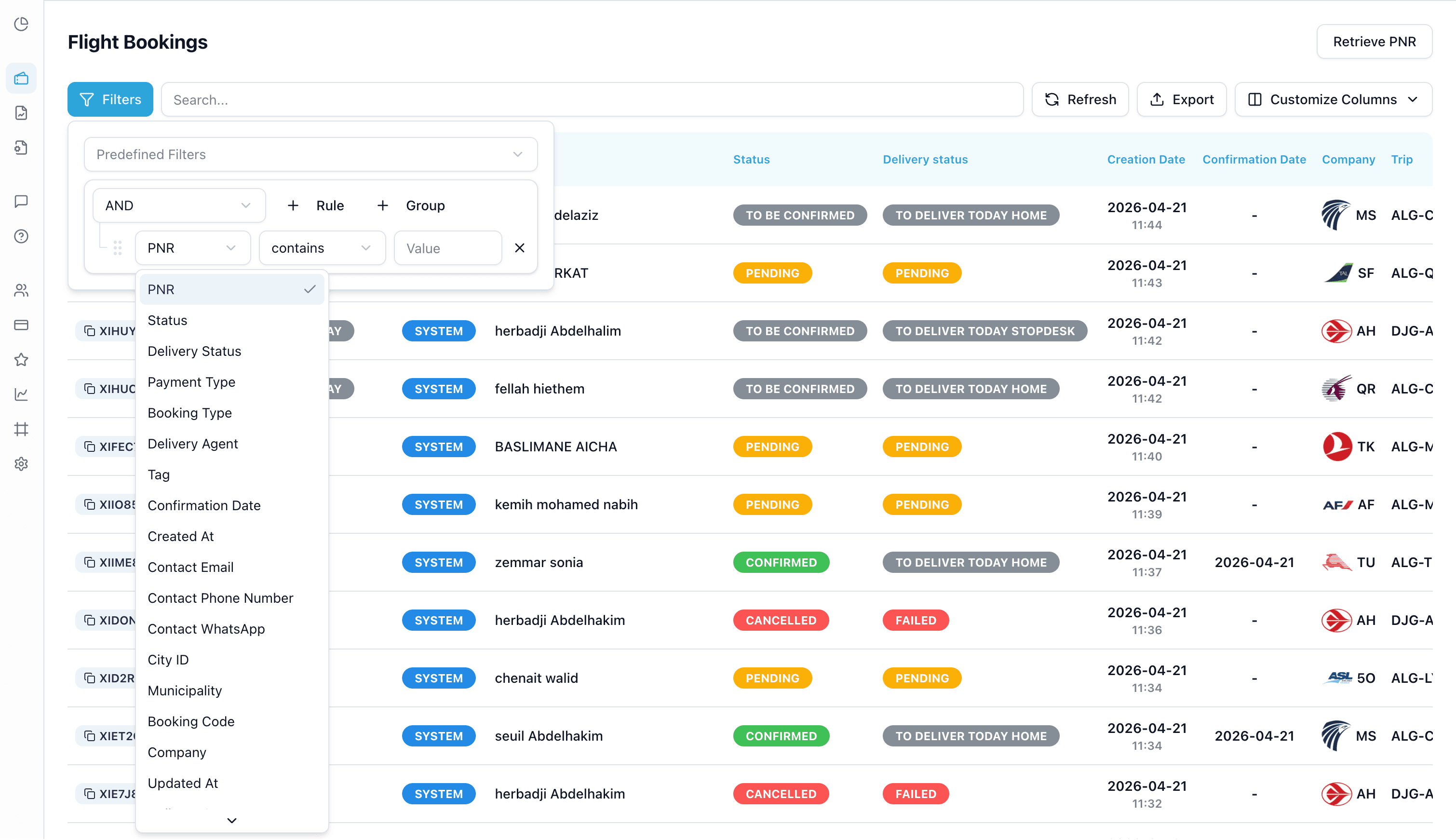The image size is (1456, 840).
Task: Select the Booking Type field option
Action: tap(232, 413)
